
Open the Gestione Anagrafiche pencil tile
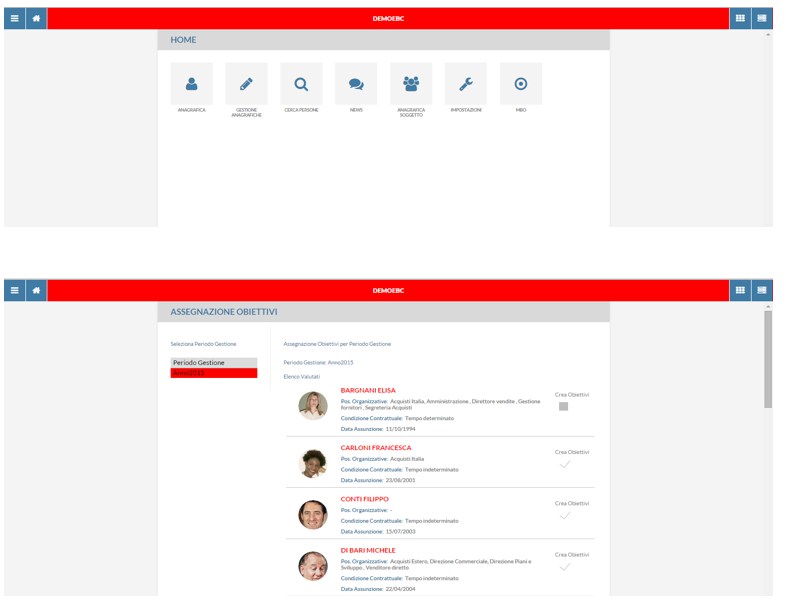246,84
